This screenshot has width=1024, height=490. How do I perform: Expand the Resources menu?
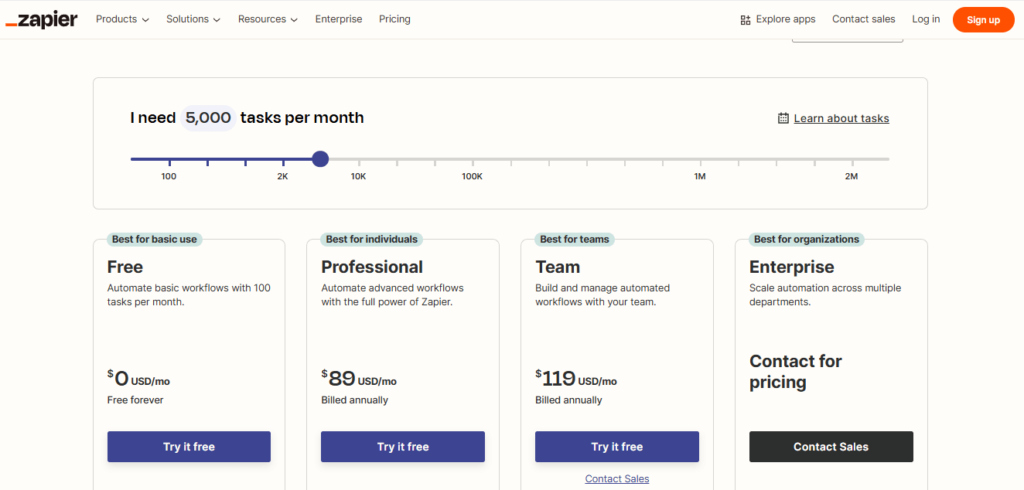pos(268,20)
